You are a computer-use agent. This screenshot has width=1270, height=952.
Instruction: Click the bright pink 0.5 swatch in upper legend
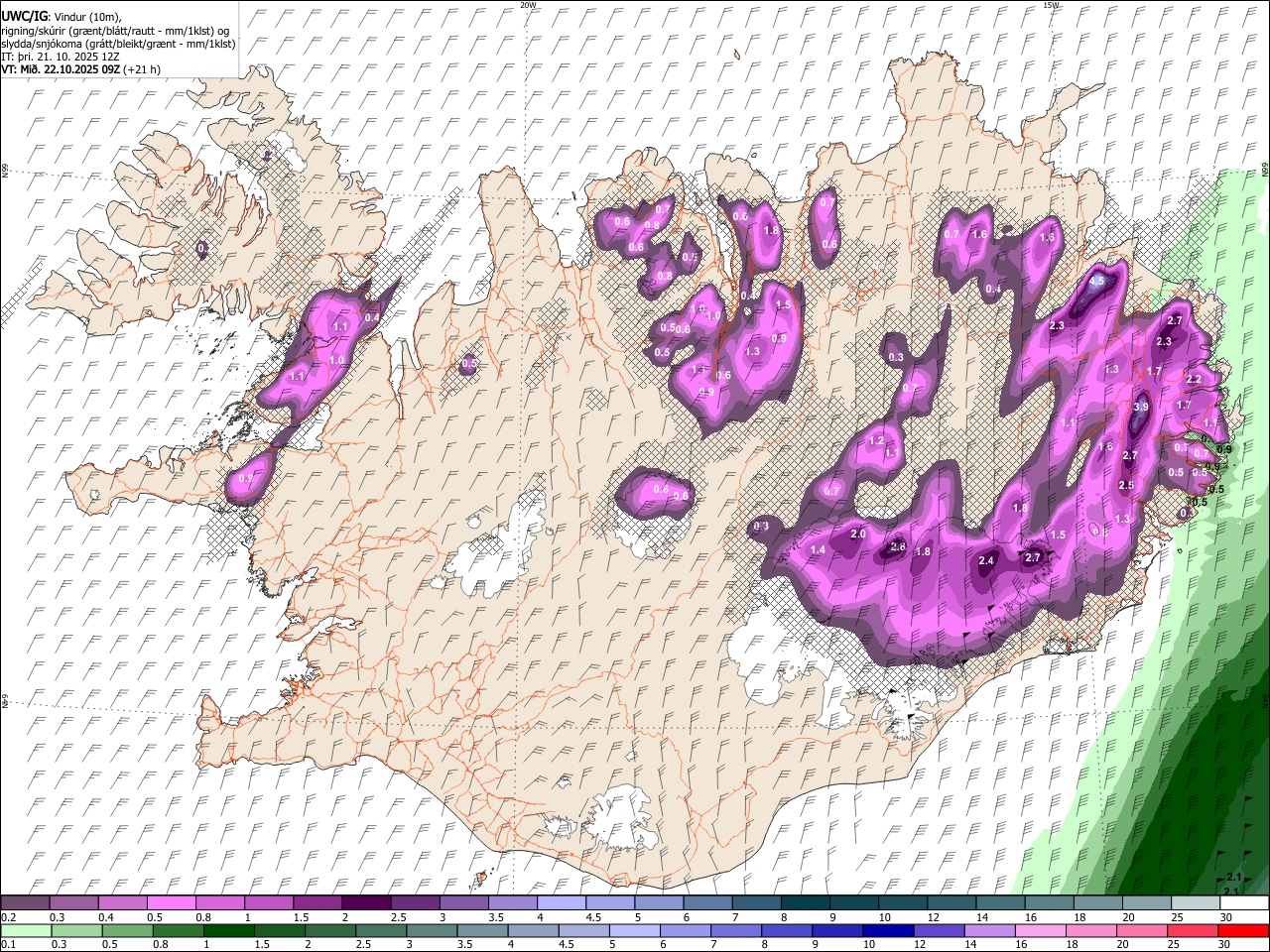pos(171,903)
